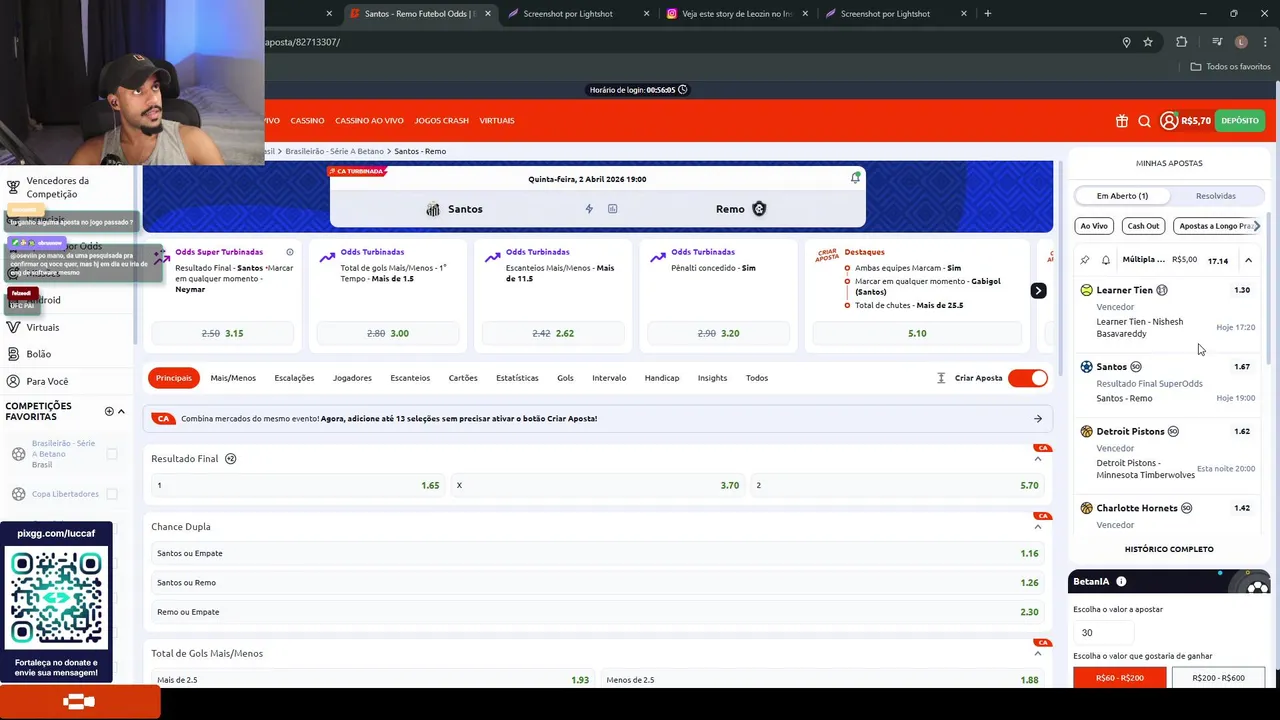Open the match stats icon between team names
Image resolution: width=1280 pixels, height=720 pixels.
613,209
